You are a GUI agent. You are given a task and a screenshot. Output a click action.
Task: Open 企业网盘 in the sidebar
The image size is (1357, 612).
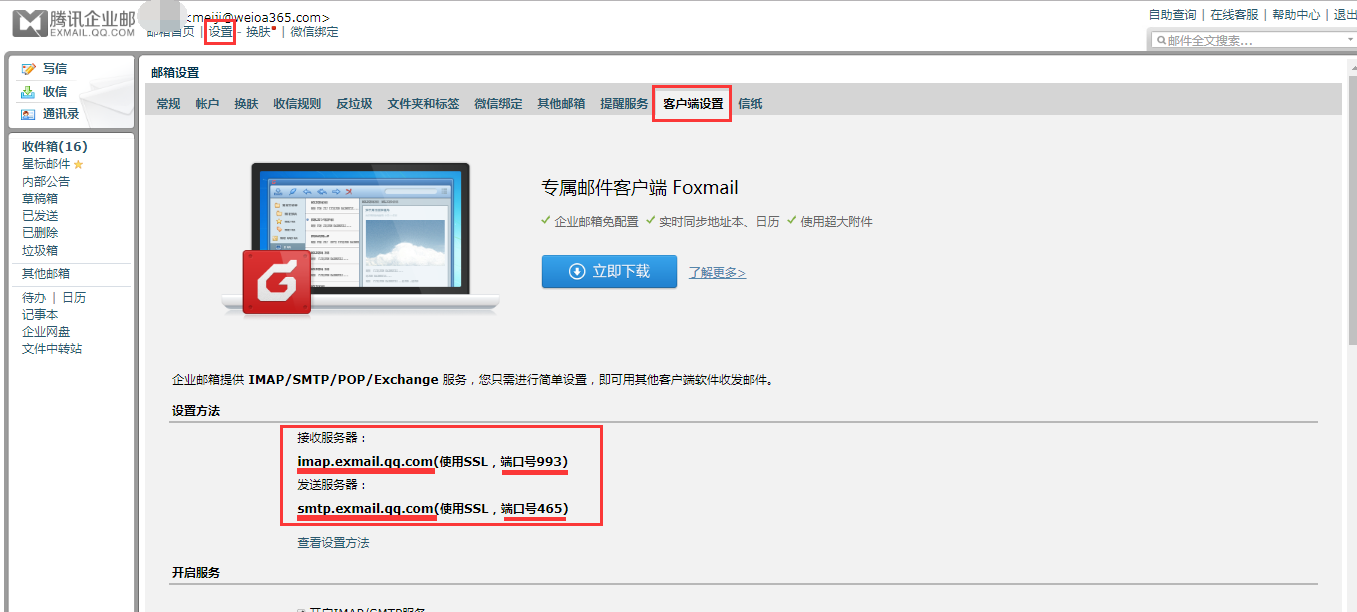[46, 331]
